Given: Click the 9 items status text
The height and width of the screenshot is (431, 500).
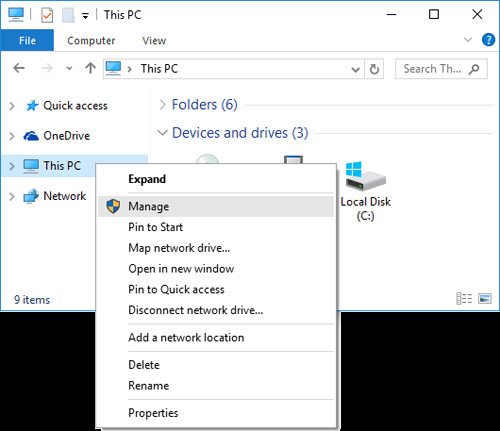Looking at the screenshot, I should pos(32,300).
